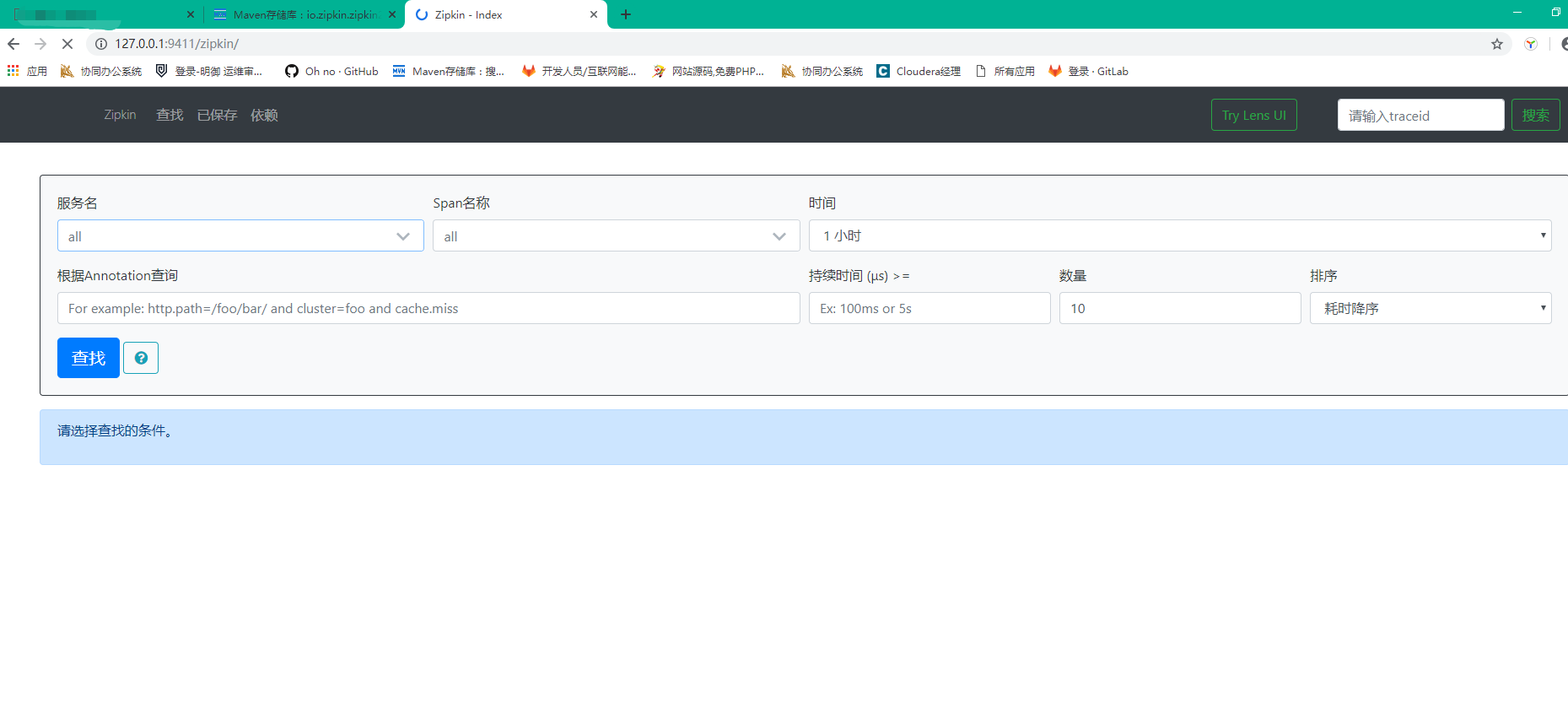Viewport: 1568px width, 714px height.
Task: Expand the Span名称 dropdown
Action: (x=617, y=235)
